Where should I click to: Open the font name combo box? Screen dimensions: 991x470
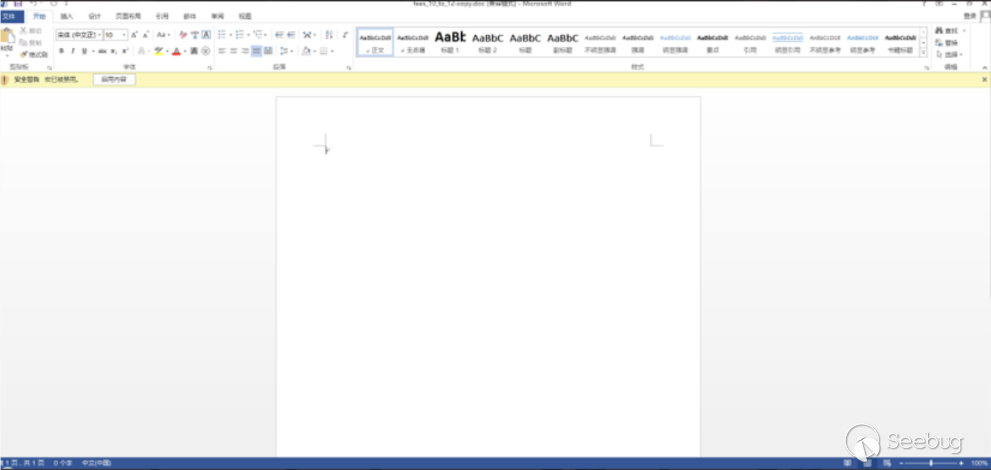pos(79,35)
